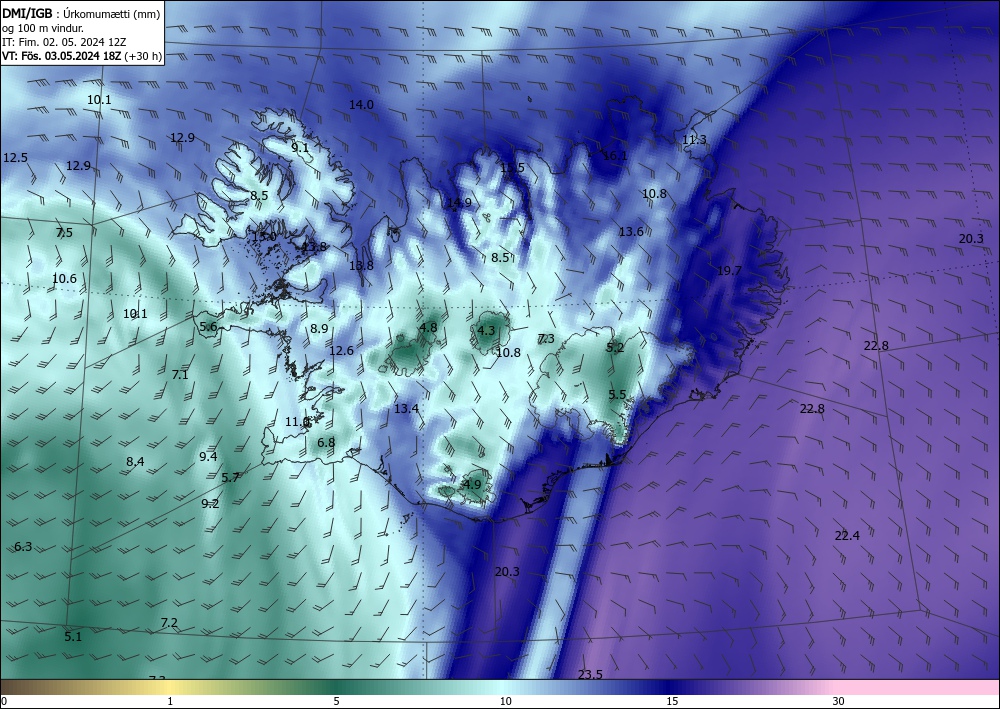Click the 10.6 precipitable water value
This screenshot has height=709, width=1000.
[x=64, y=279]
